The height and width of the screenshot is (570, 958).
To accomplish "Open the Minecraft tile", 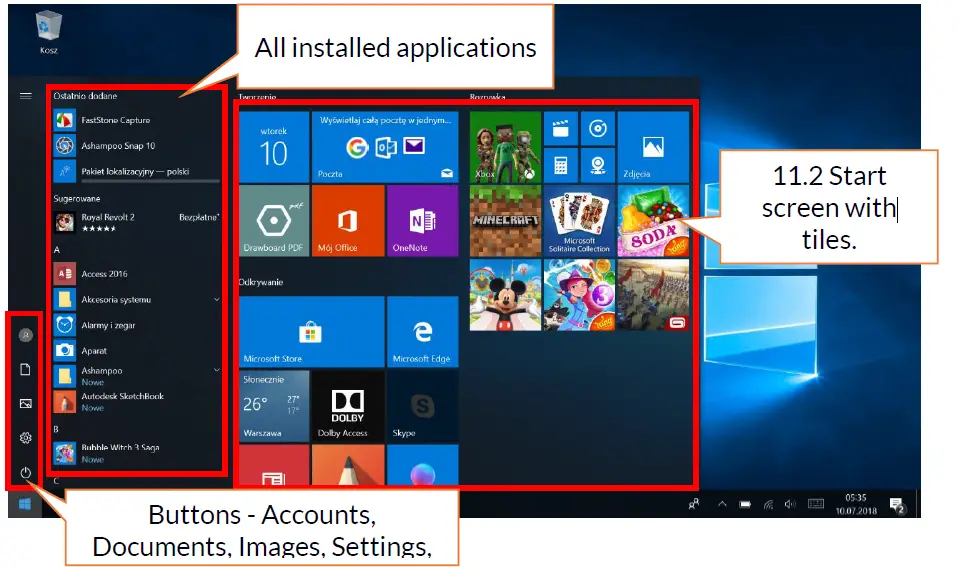I will coord(505,221).
